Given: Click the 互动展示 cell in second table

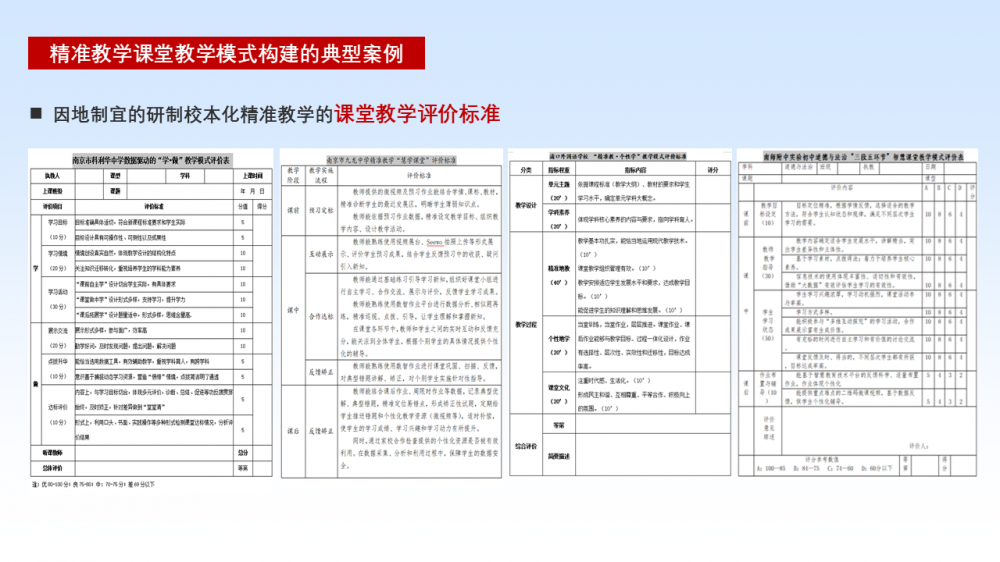Looking at the screenshot, I should [321, 254].
